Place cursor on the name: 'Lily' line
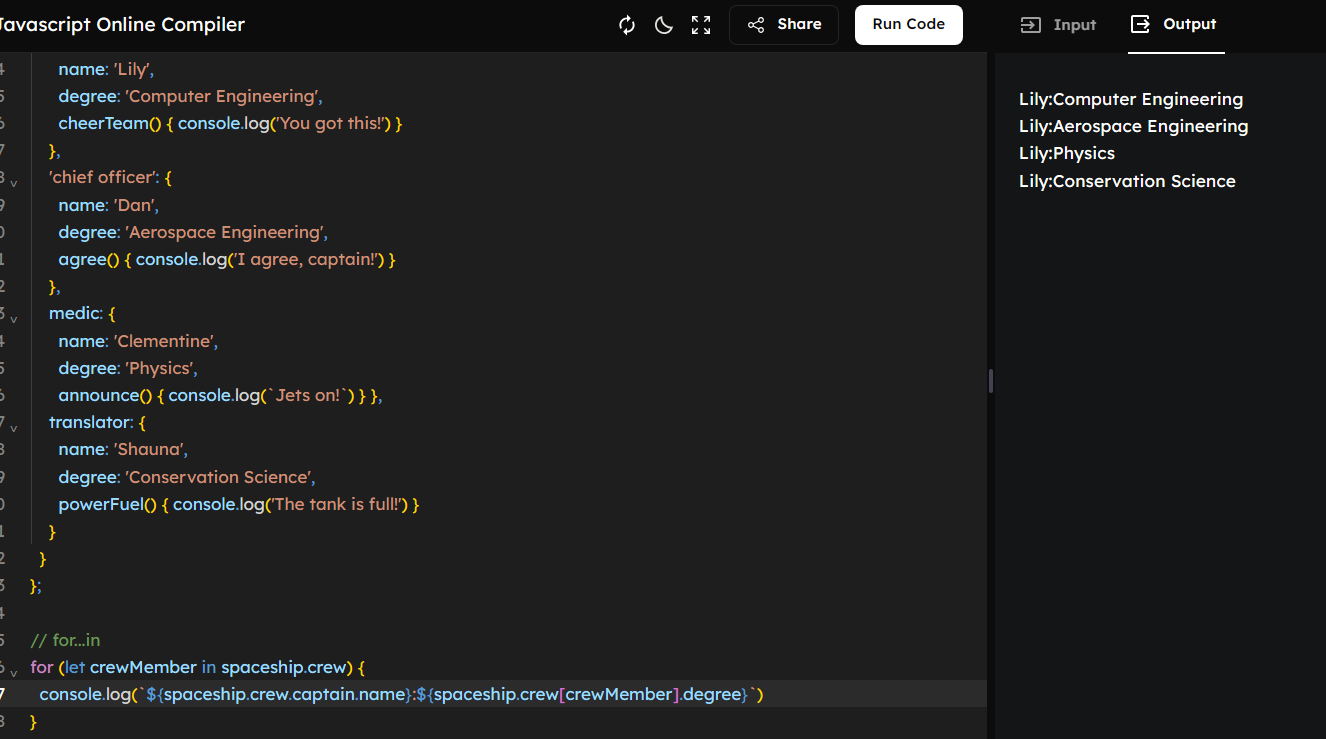Image resolution: width=1326 pixels, height=739 pixels. [105, 69]
